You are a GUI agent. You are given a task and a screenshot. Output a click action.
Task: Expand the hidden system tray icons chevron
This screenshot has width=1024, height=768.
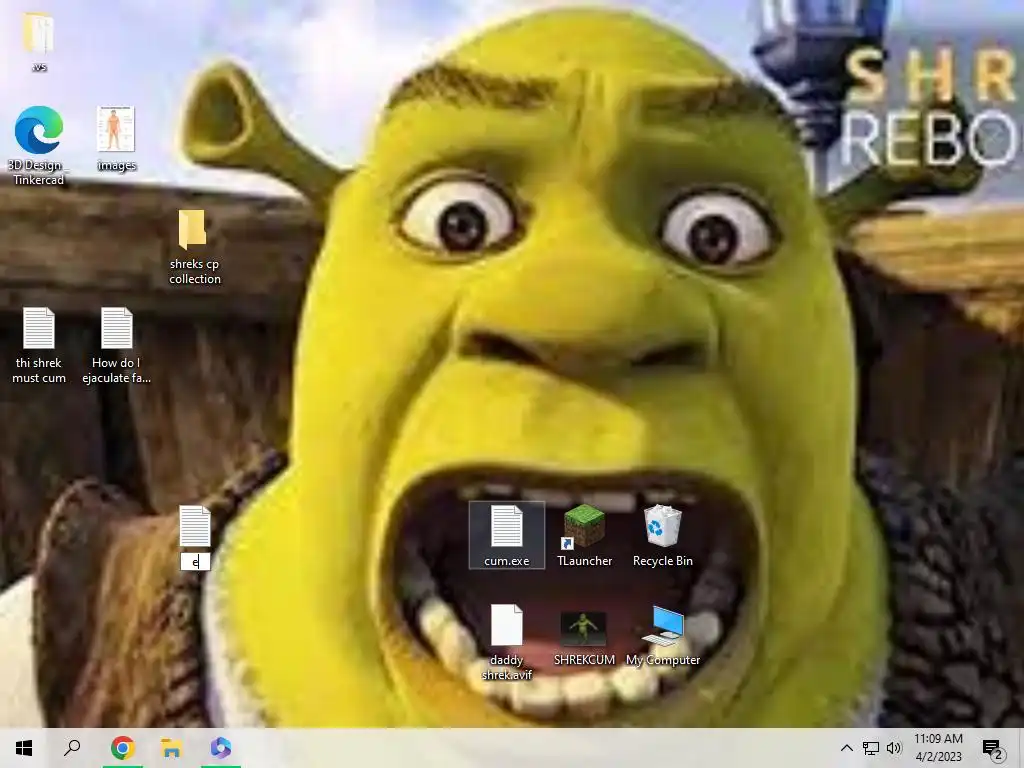(846, 748)
